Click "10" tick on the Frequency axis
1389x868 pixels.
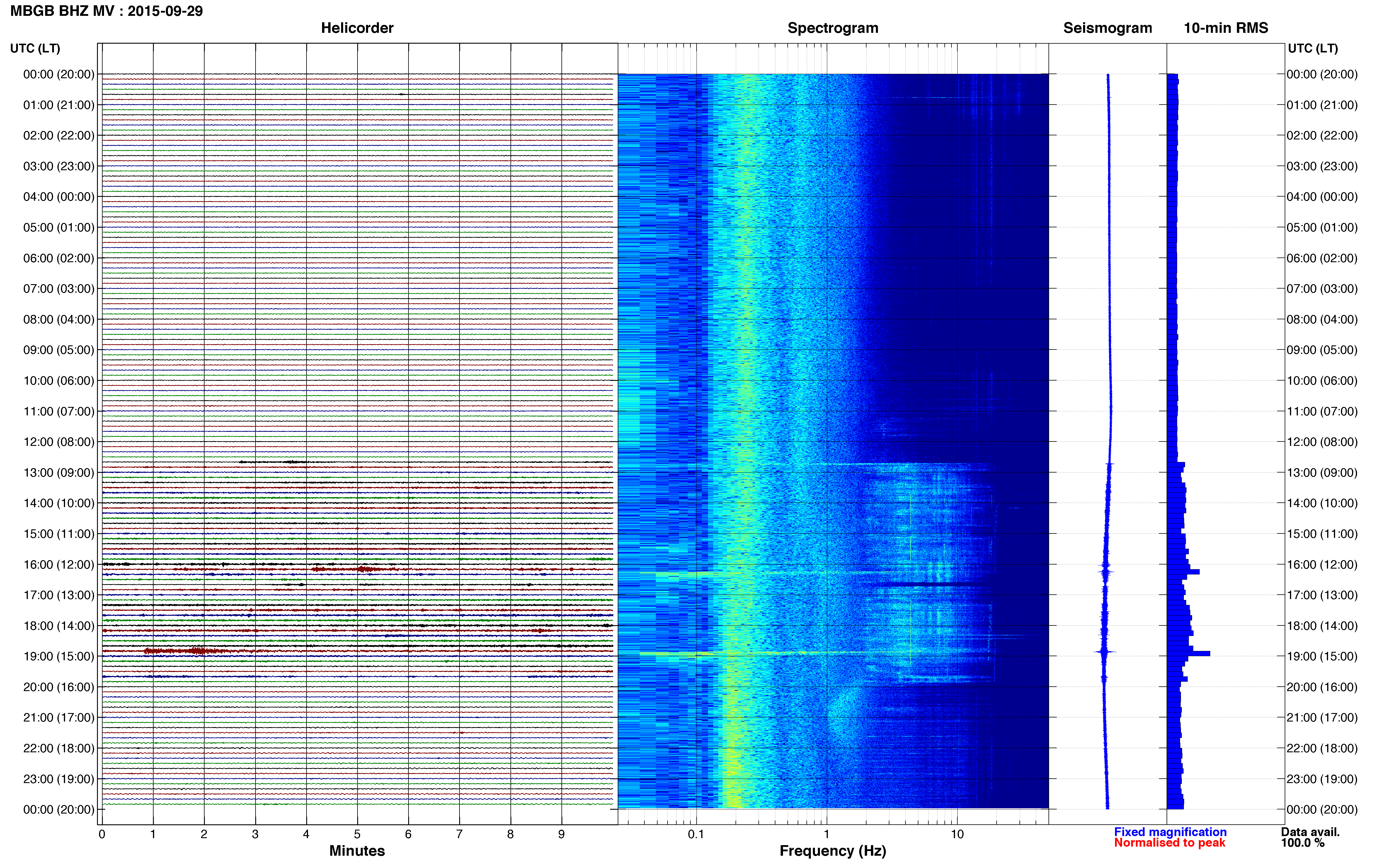point(957,834)
